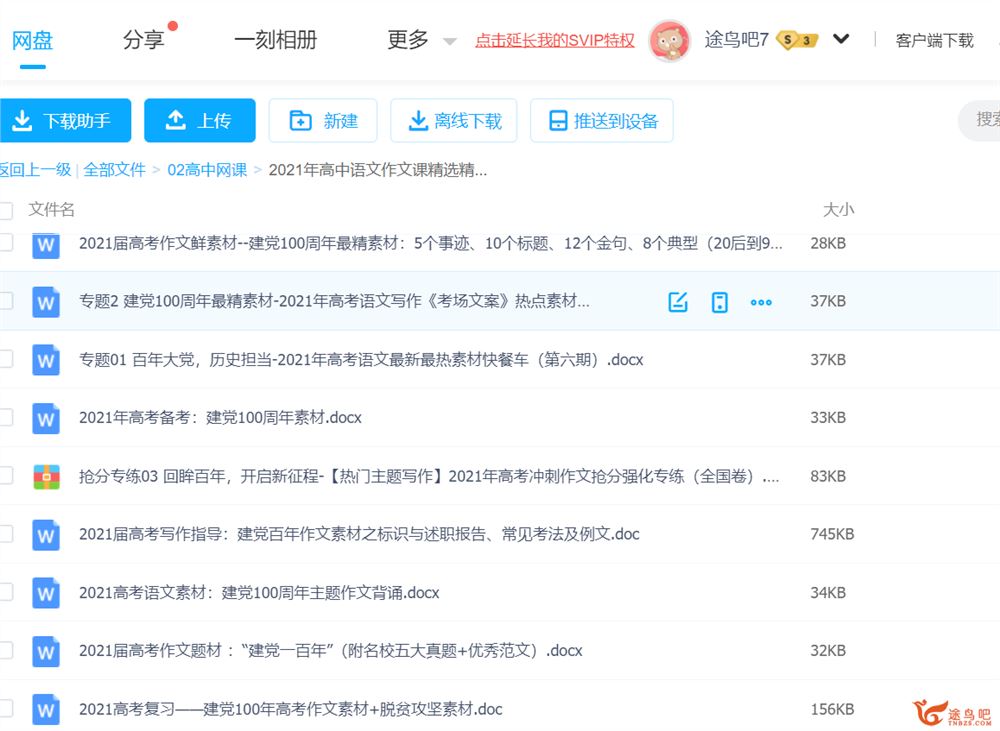This screenshot has height=731, width=1000.
Task: Check the box for 2021高考语文素材 file
Action: [6, 592]
